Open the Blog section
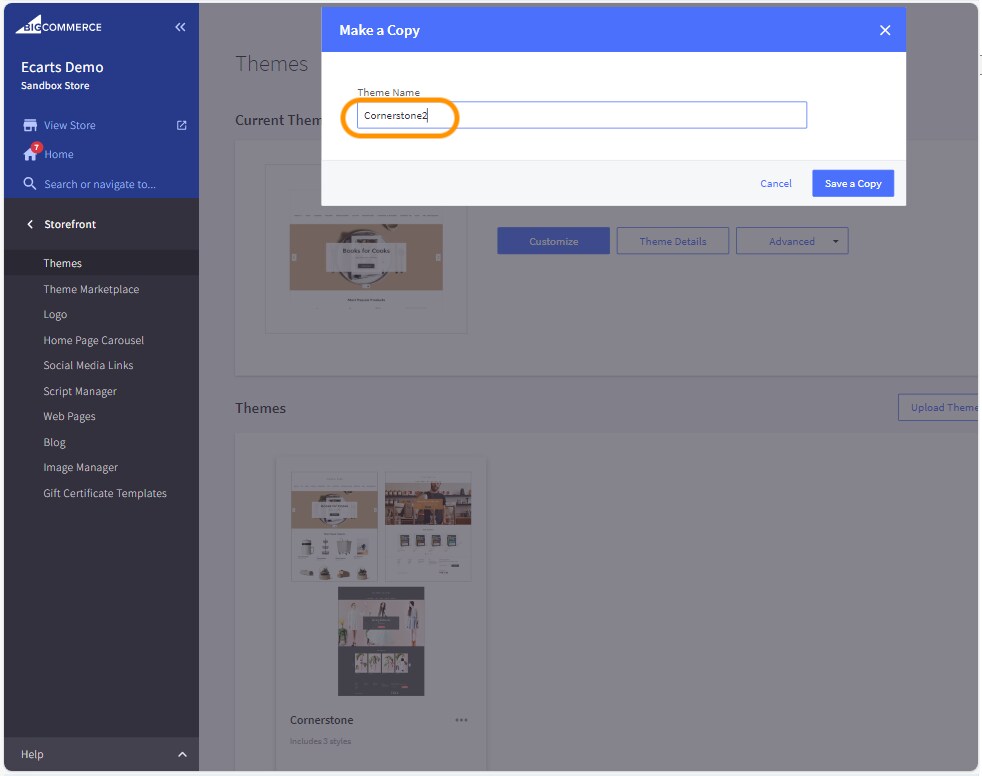 (54, 441)
